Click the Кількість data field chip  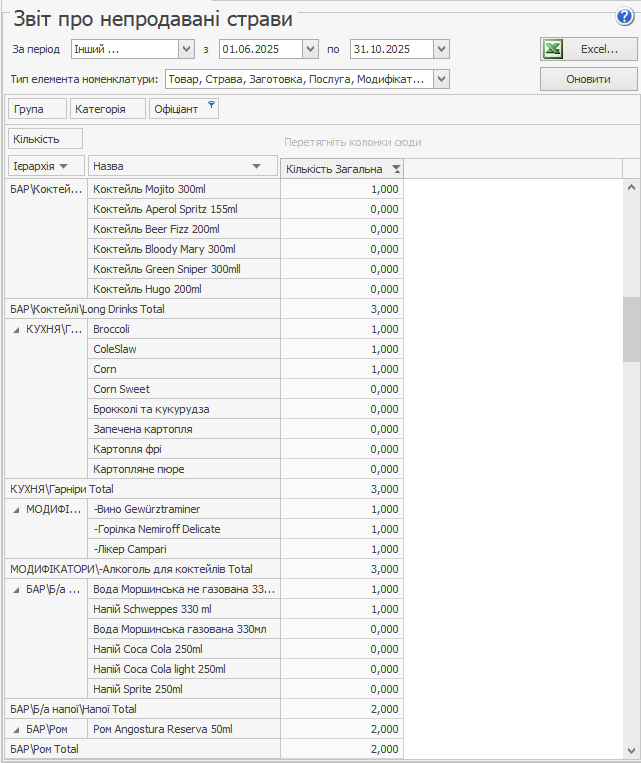[x=44, y=139]
